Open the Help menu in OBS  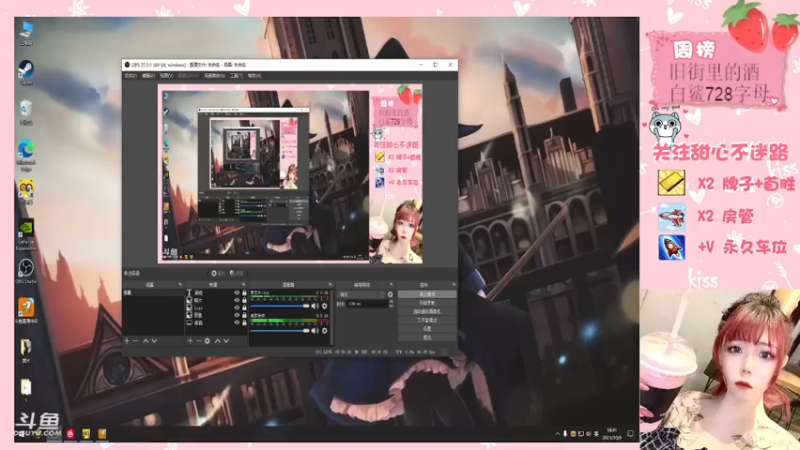coord(254,76)
